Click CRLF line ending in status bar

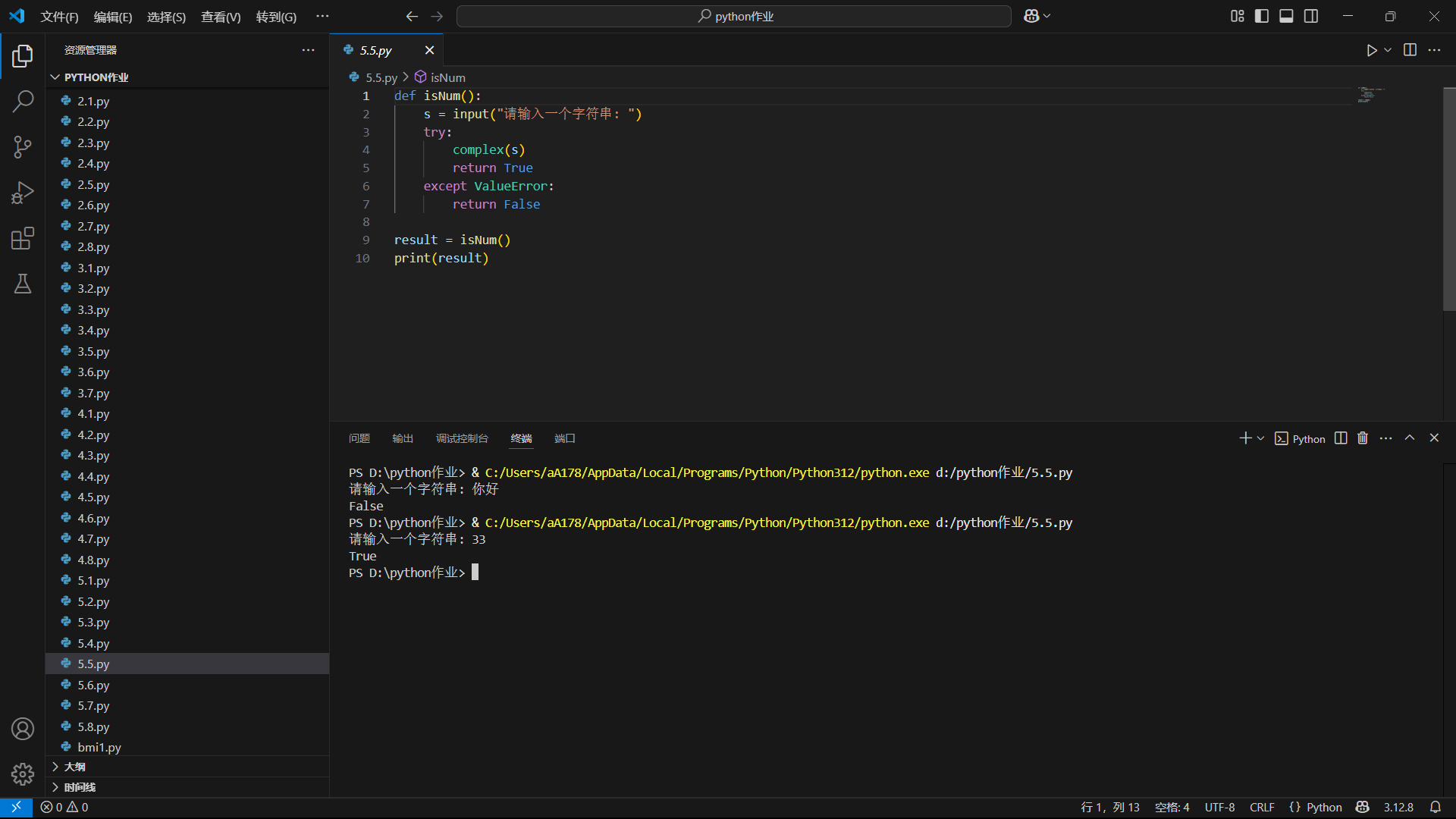tap(1262, 807)
